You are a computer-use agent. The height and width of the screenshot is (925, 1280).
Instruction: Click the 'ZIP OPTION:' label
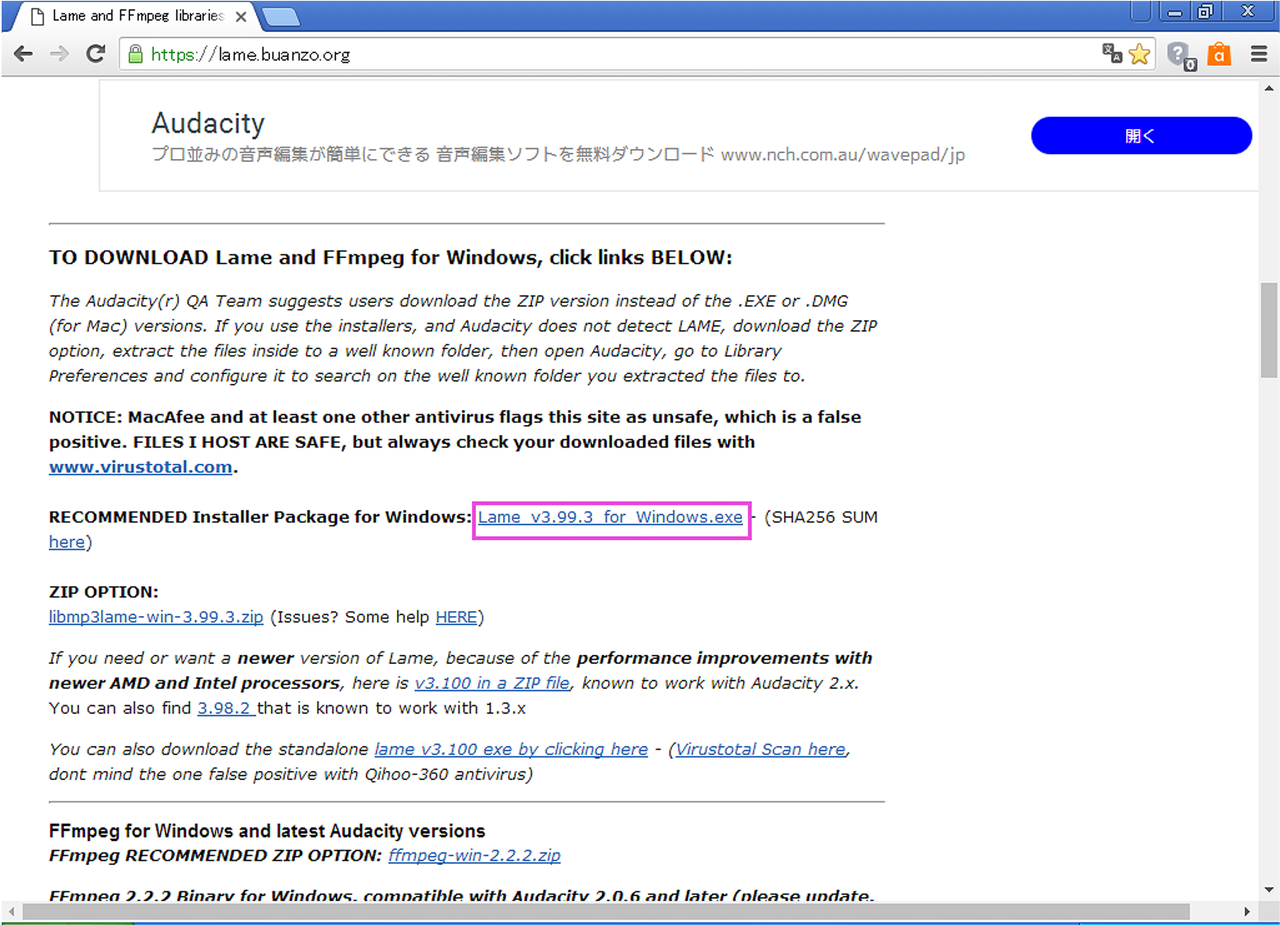click(104, 592)
